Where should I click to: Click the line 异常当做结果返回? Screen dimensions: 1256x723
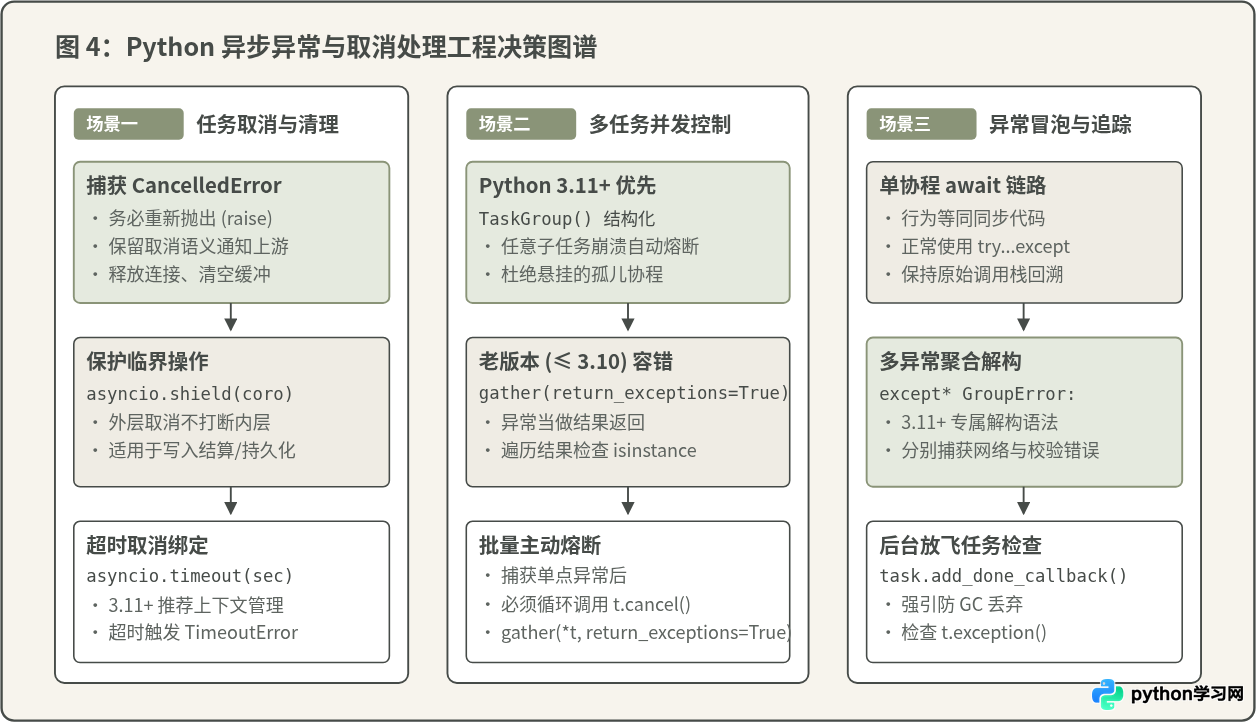tap(573, 422)
